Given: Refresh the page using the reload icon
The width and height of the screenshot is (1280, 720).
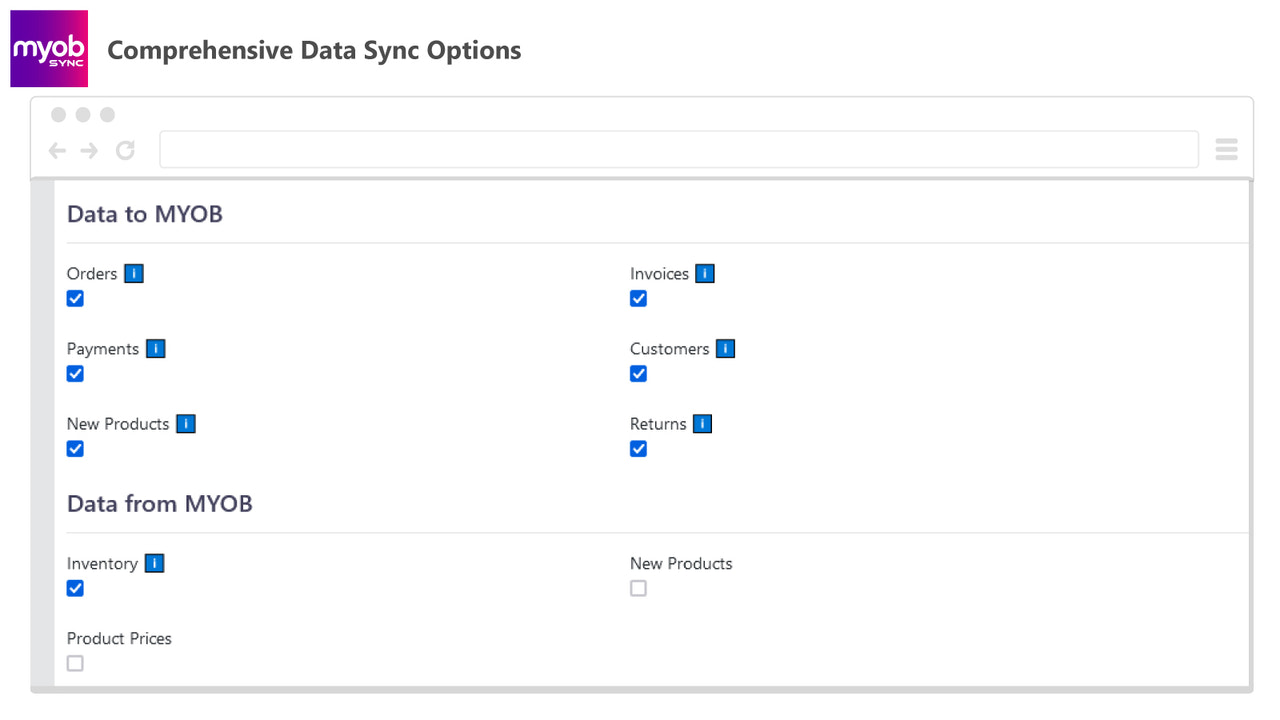Looking at the screenshot, I should (124, 149).
